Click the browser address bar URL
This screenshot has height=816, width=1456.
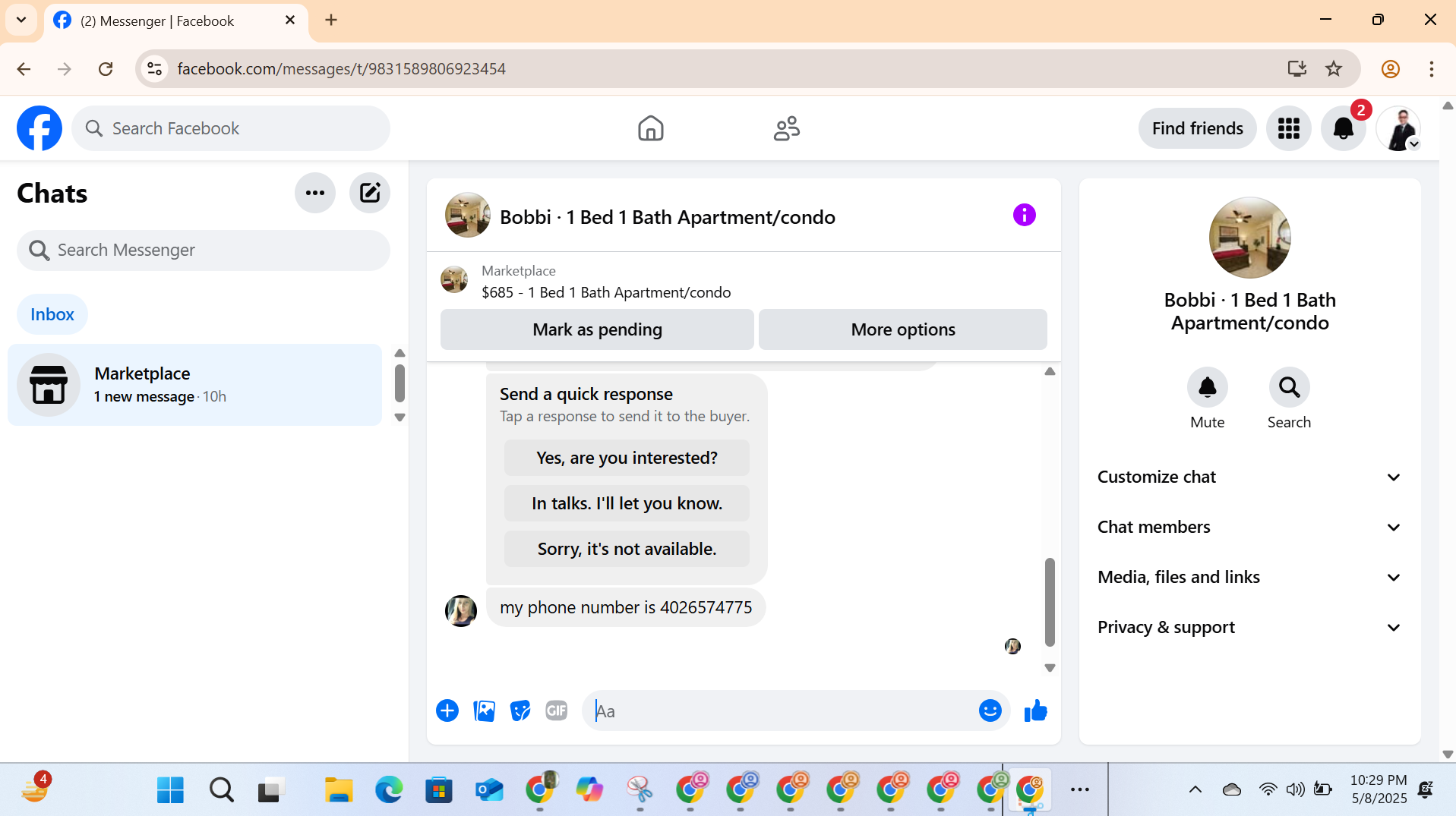pos(341,69)
